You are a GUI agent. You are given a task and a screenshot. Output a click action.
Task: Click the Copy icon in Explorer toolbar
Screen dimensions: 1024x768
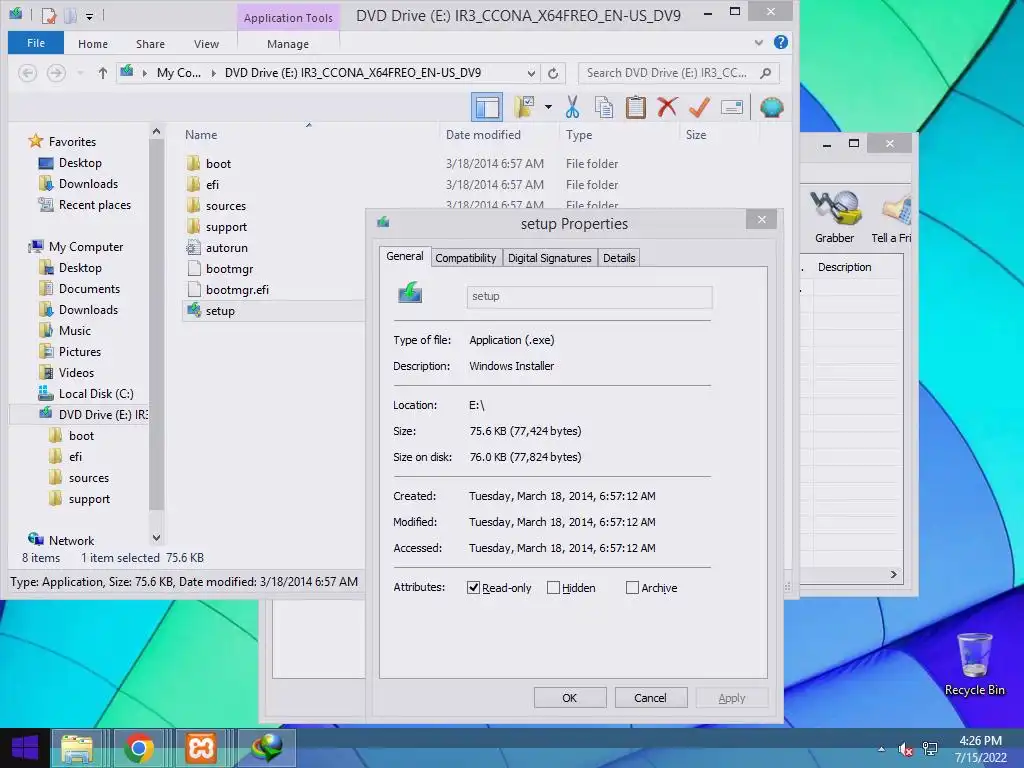pos(604,107)
